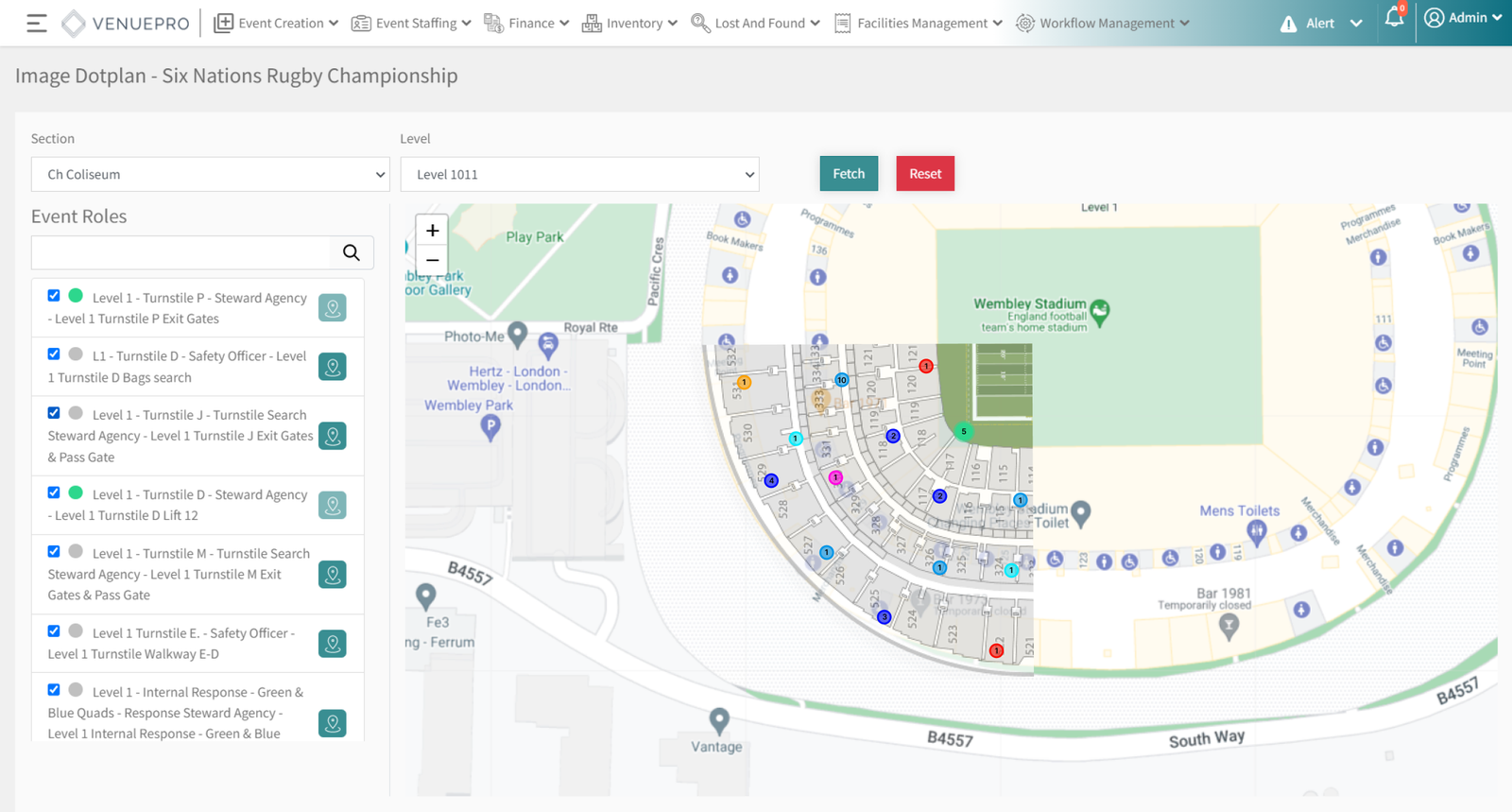The height and width of the screenshot is (812, 1512).
Task: Zoom in on the map
Action: (x=432, y=231)
